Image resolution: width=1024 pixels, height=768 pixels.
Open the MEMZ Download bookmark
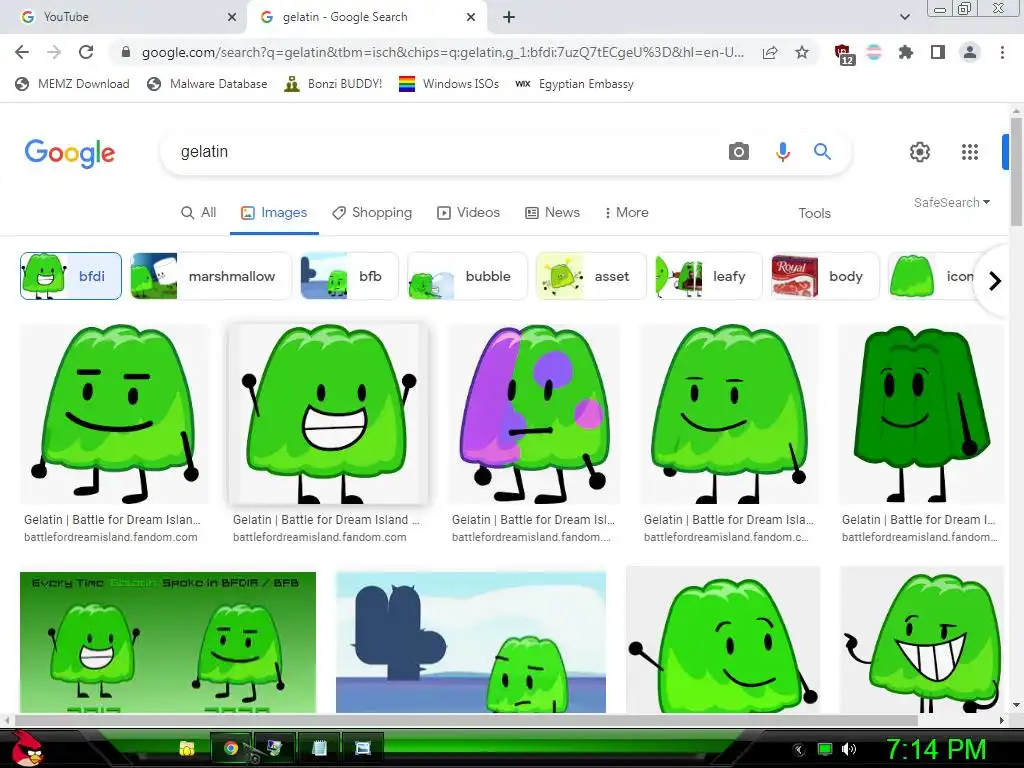tap(72, 84)
